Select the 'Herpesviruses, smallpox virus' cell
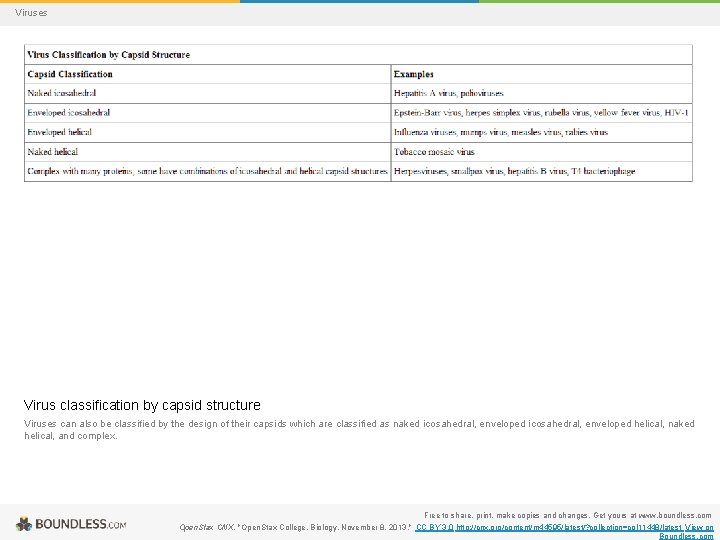Viewport: 720px width, 540px height. click(x=542, y=171)
